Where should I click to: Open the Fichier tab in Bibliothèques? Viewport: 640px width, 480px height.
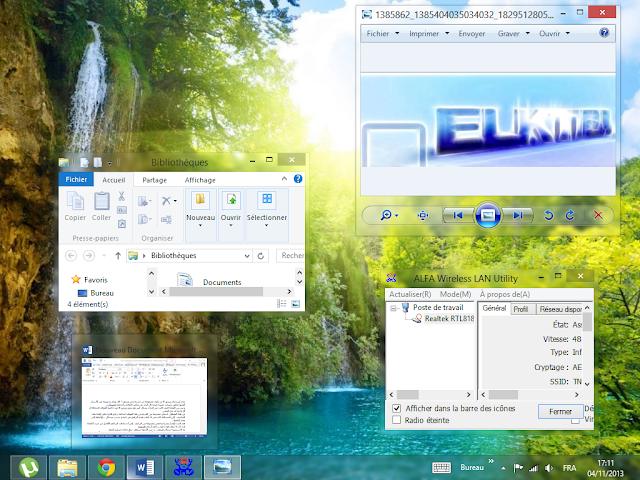76,180
